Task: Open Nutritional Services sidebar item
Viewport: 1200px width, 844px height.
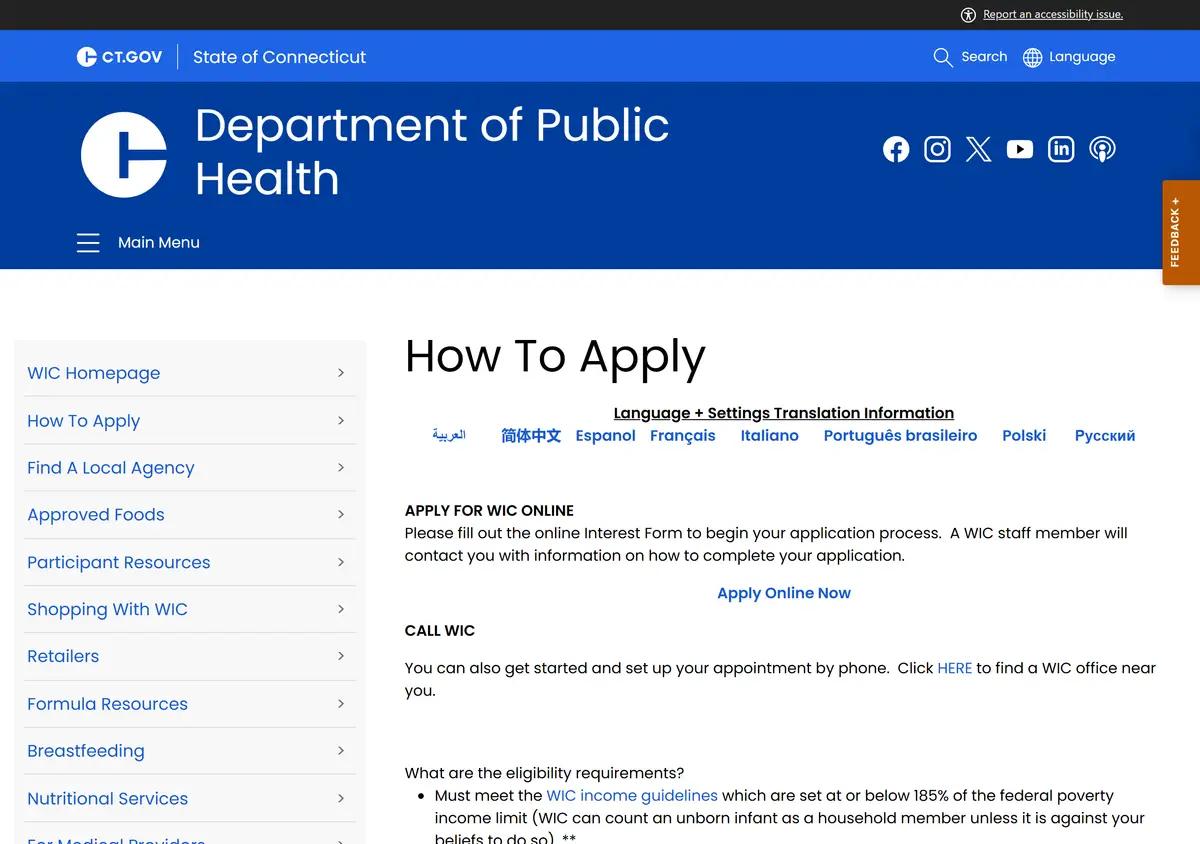Action: click(x=107, y=798)
